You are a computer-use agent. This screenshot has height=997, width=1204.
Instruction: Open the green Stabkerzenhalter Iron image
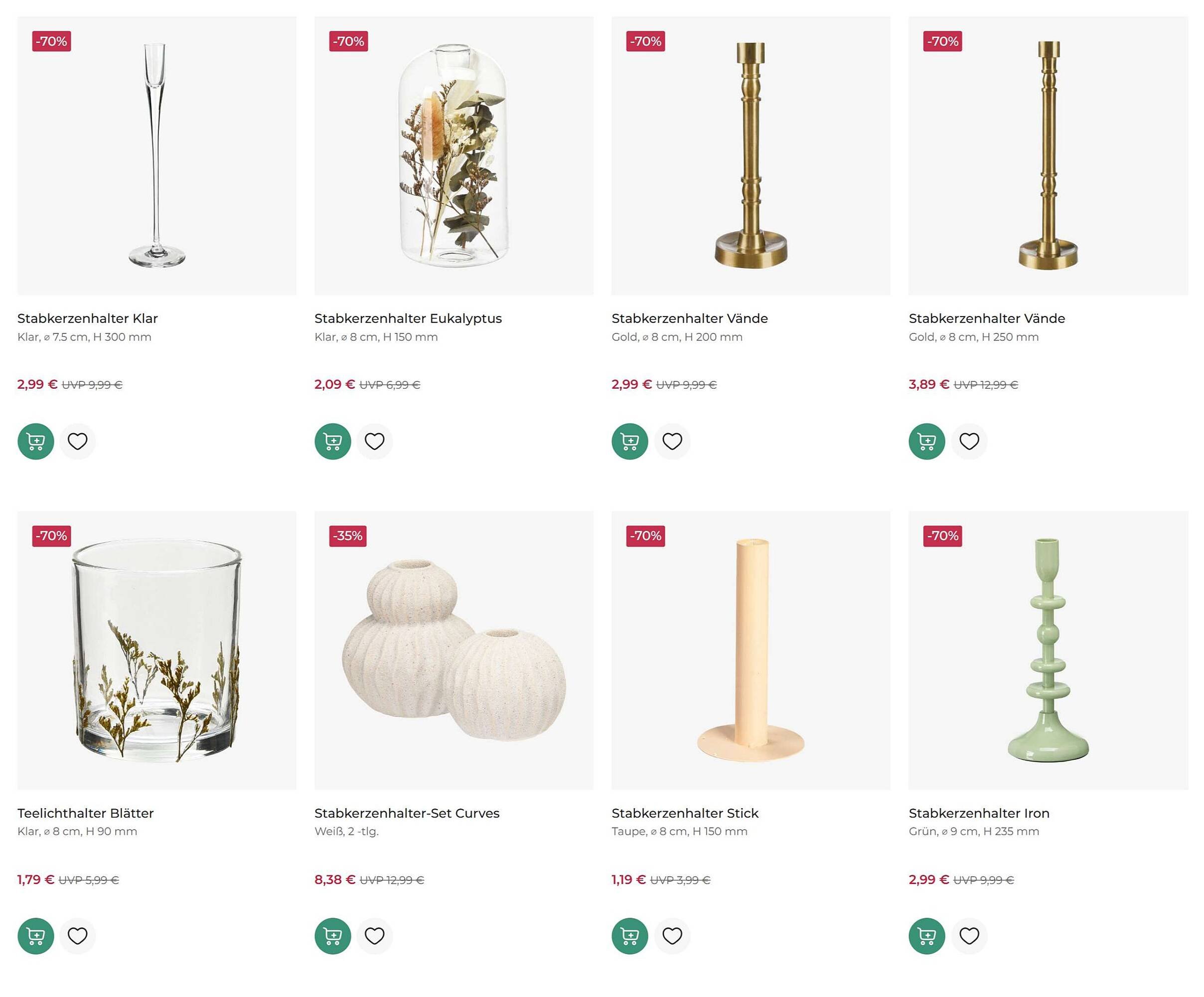(1048, 650)
